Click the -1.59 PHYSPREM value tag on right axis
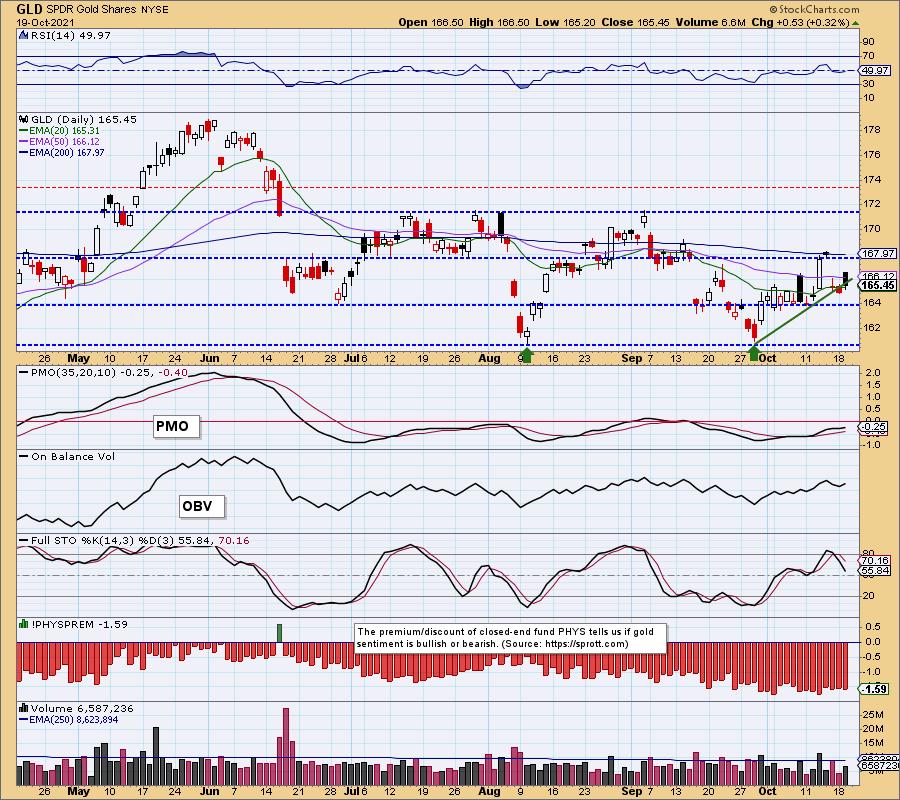The width and height of the screenshot is (900, 800). coord(874,689)
